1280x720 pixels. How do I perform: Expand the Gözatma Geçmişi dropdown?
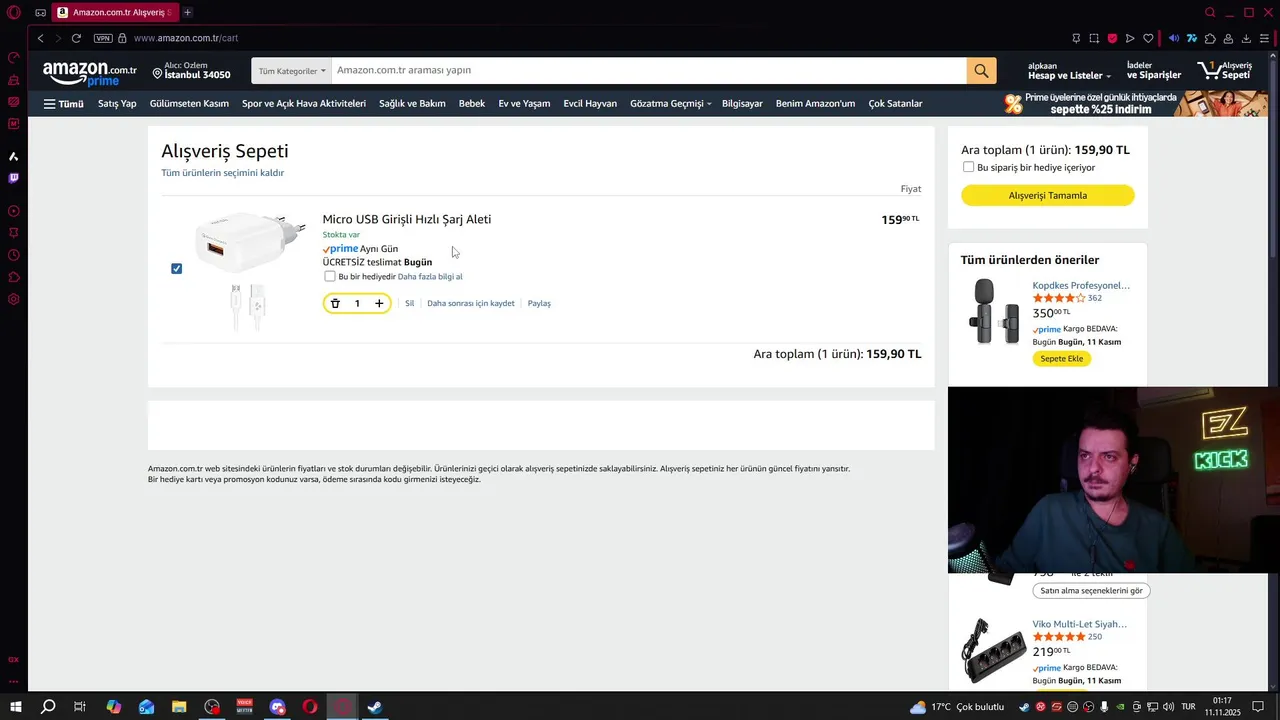click(x=670, y=104)
